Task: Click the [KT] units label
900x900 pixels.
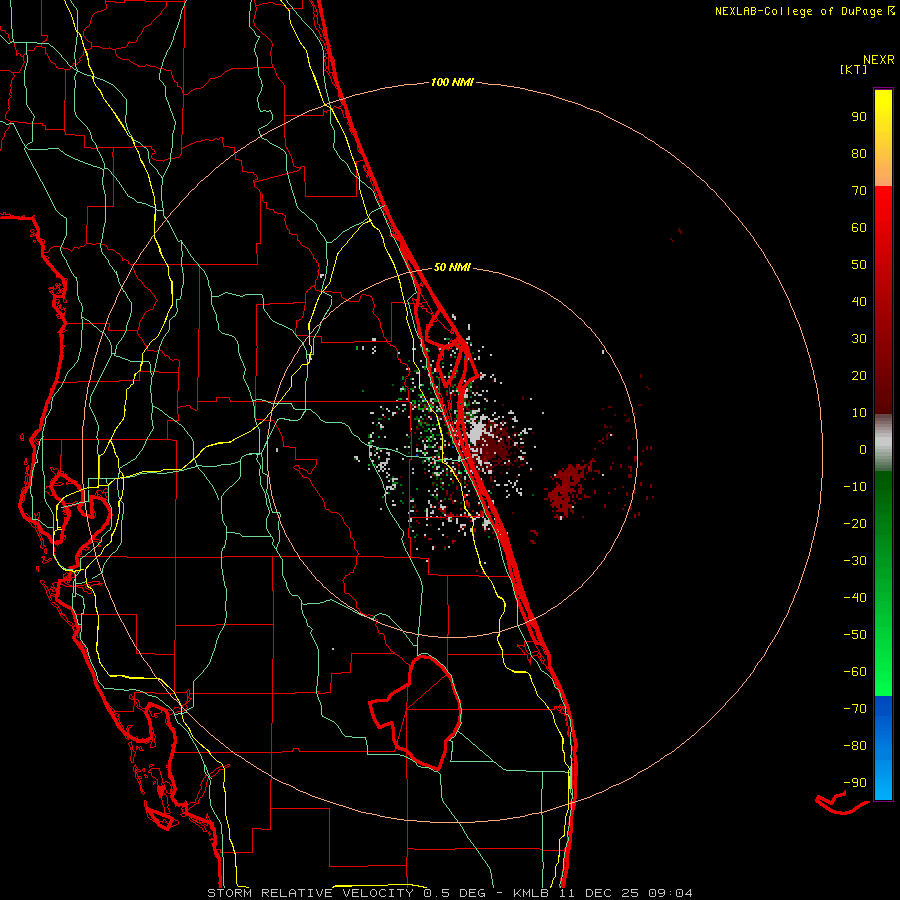Action: 853,70
